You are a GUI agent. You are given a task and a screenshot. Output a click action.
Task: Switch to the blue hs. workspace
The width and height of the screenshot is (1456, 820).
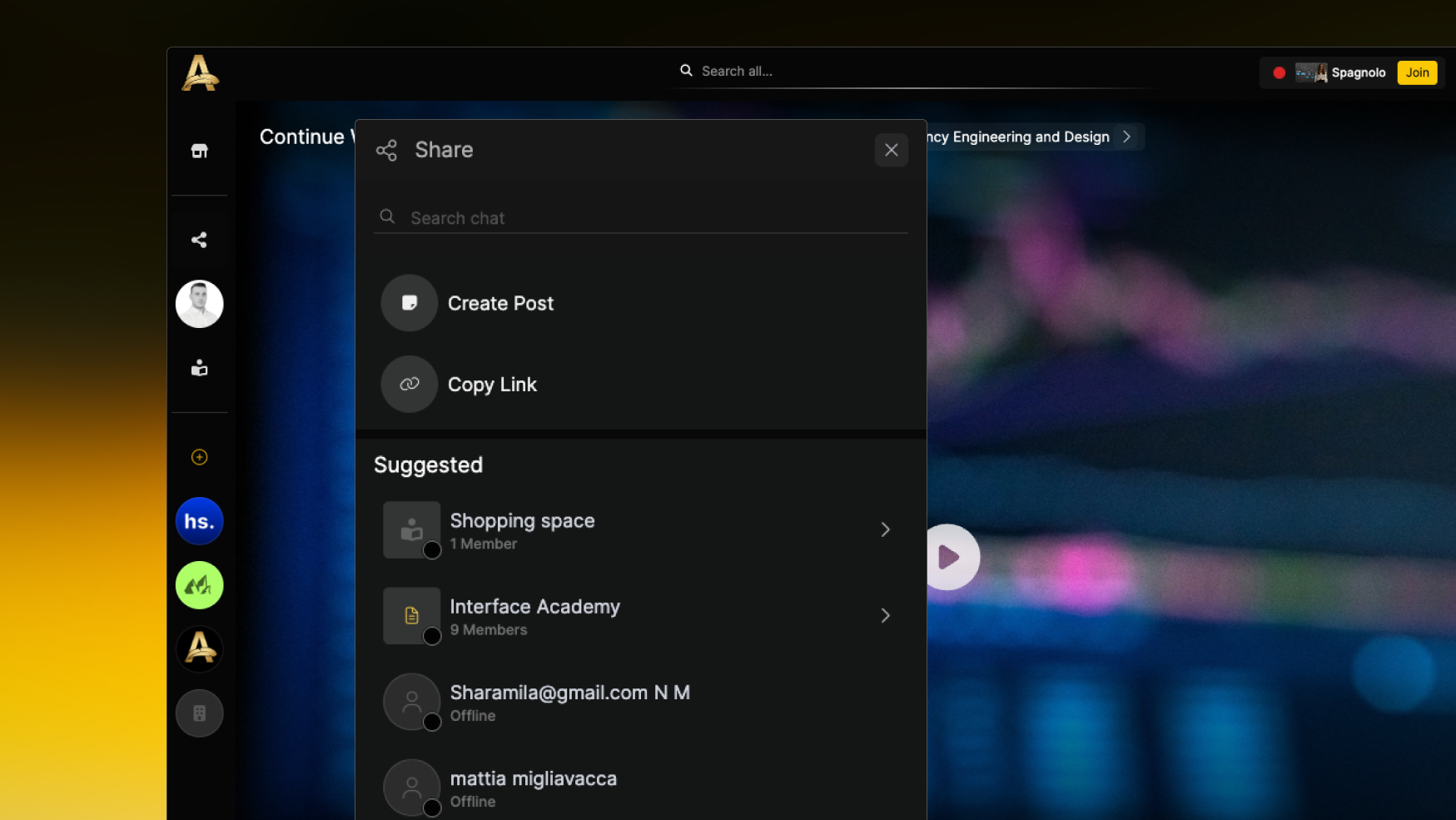click(x=199, y=521)
